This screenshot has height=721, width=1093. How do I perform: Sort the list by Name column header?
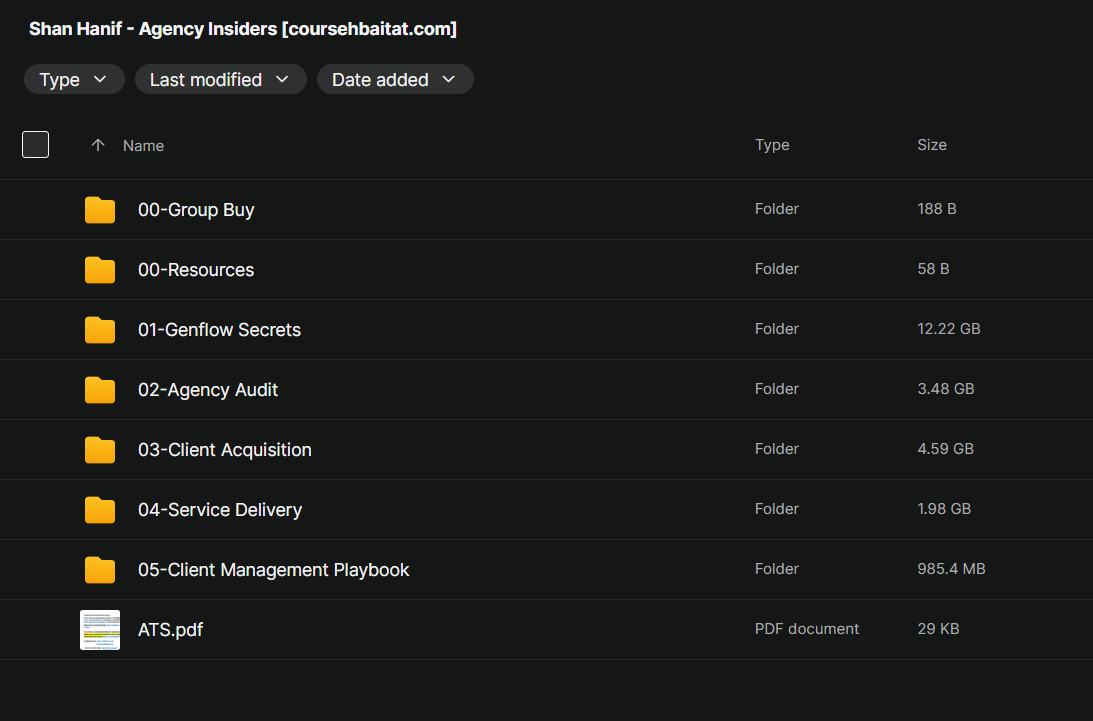[143, 146]
